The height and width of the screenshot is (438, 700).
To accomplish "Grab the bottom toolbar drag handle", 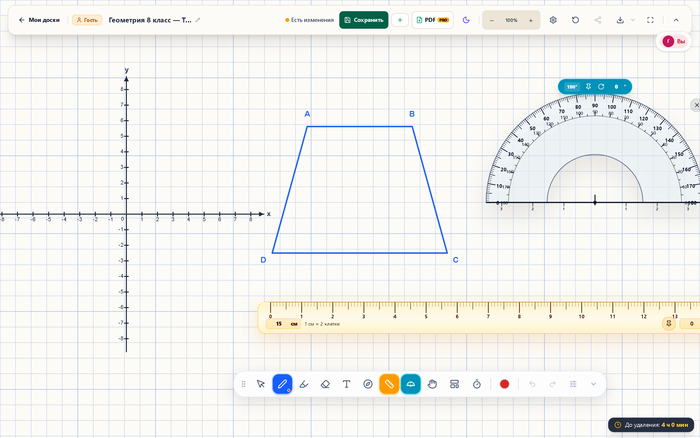I will point(243,384).
